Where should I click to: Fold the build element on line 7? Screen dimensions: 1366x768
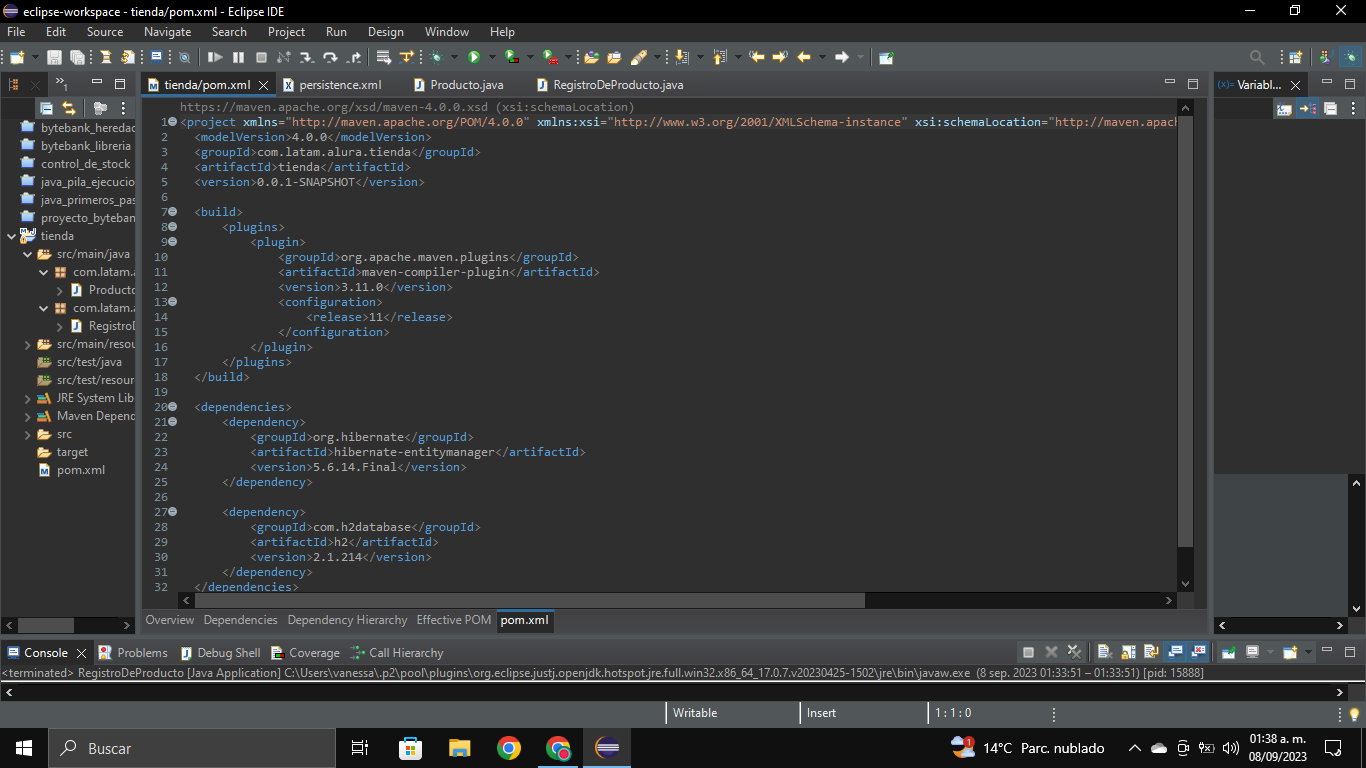172,212
